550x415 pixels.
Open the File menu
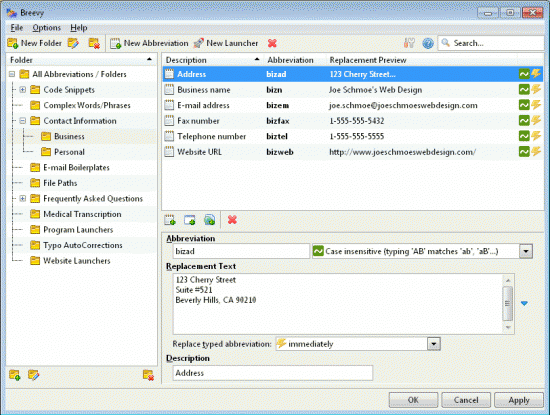(x=16, y=27)
